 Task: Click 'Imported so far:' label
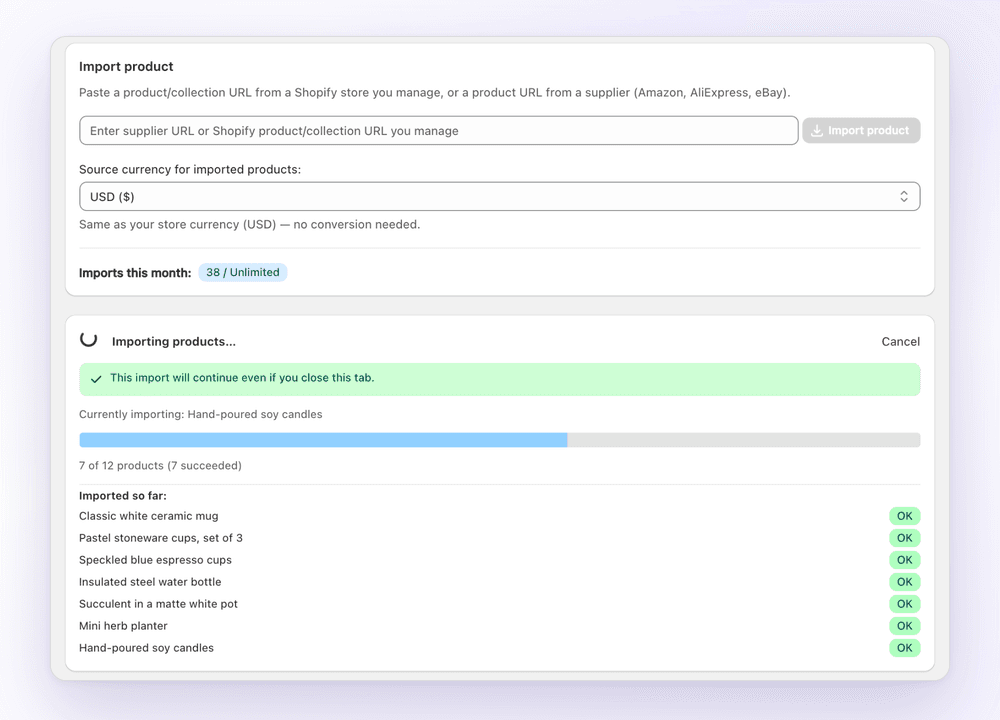122,496
